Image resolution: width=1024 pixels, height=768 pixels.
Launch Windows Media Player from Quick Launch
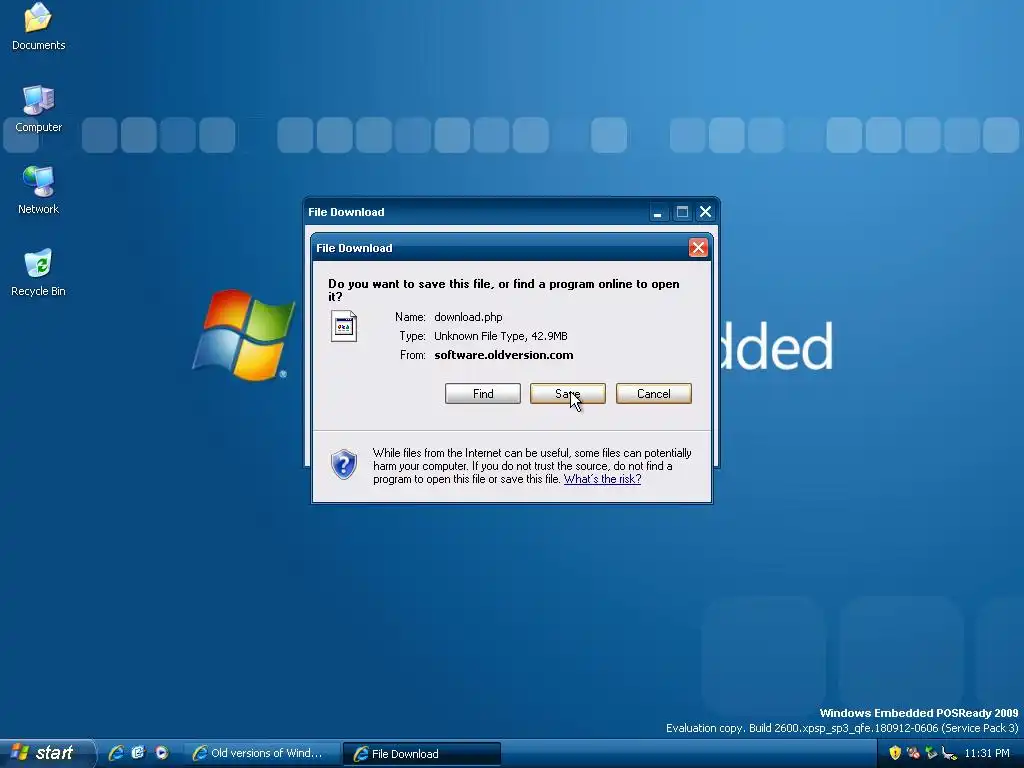coord(161,753)
